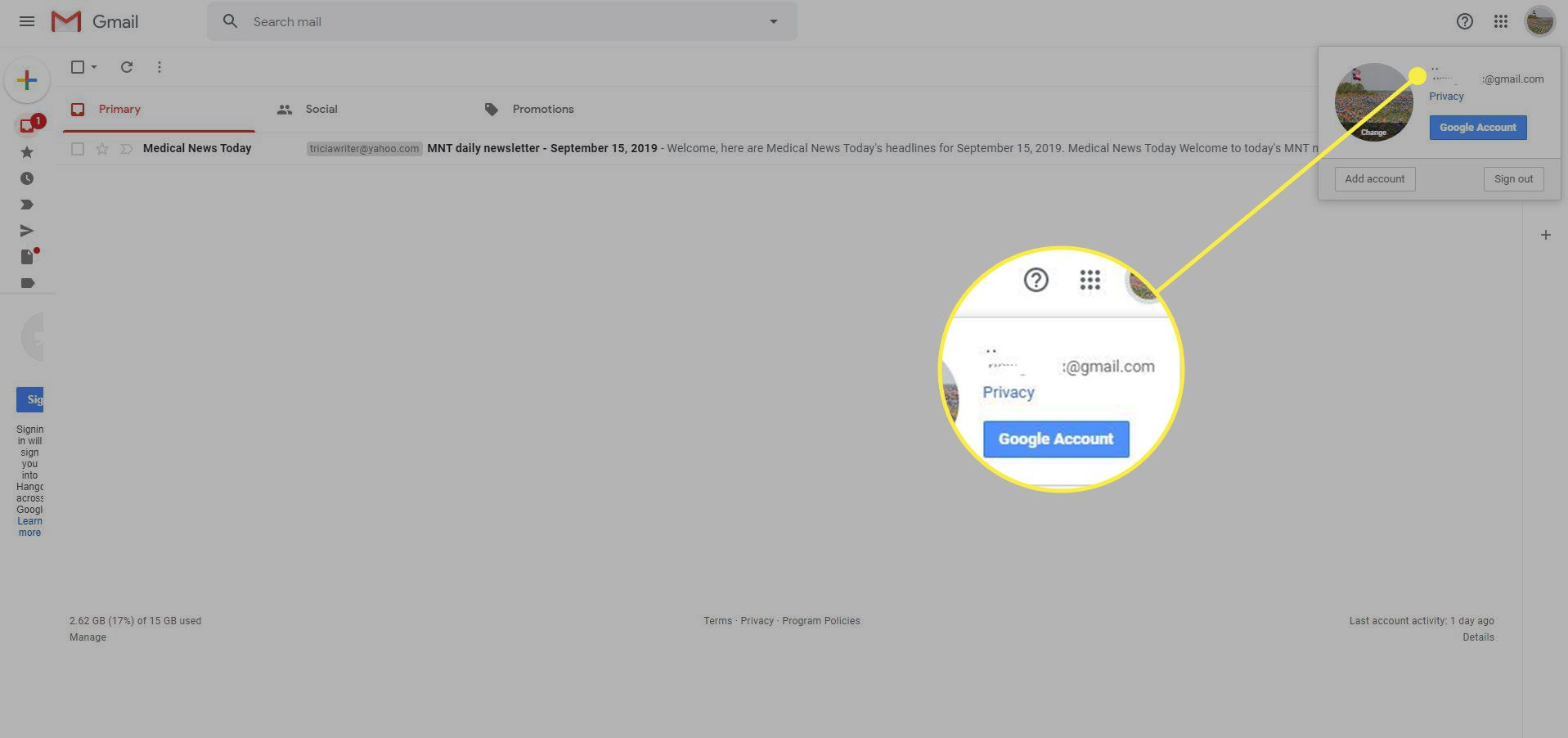
Task: Check the Medical News Today email checkbox
Action: pyautogui.click(x=78, y=149)
